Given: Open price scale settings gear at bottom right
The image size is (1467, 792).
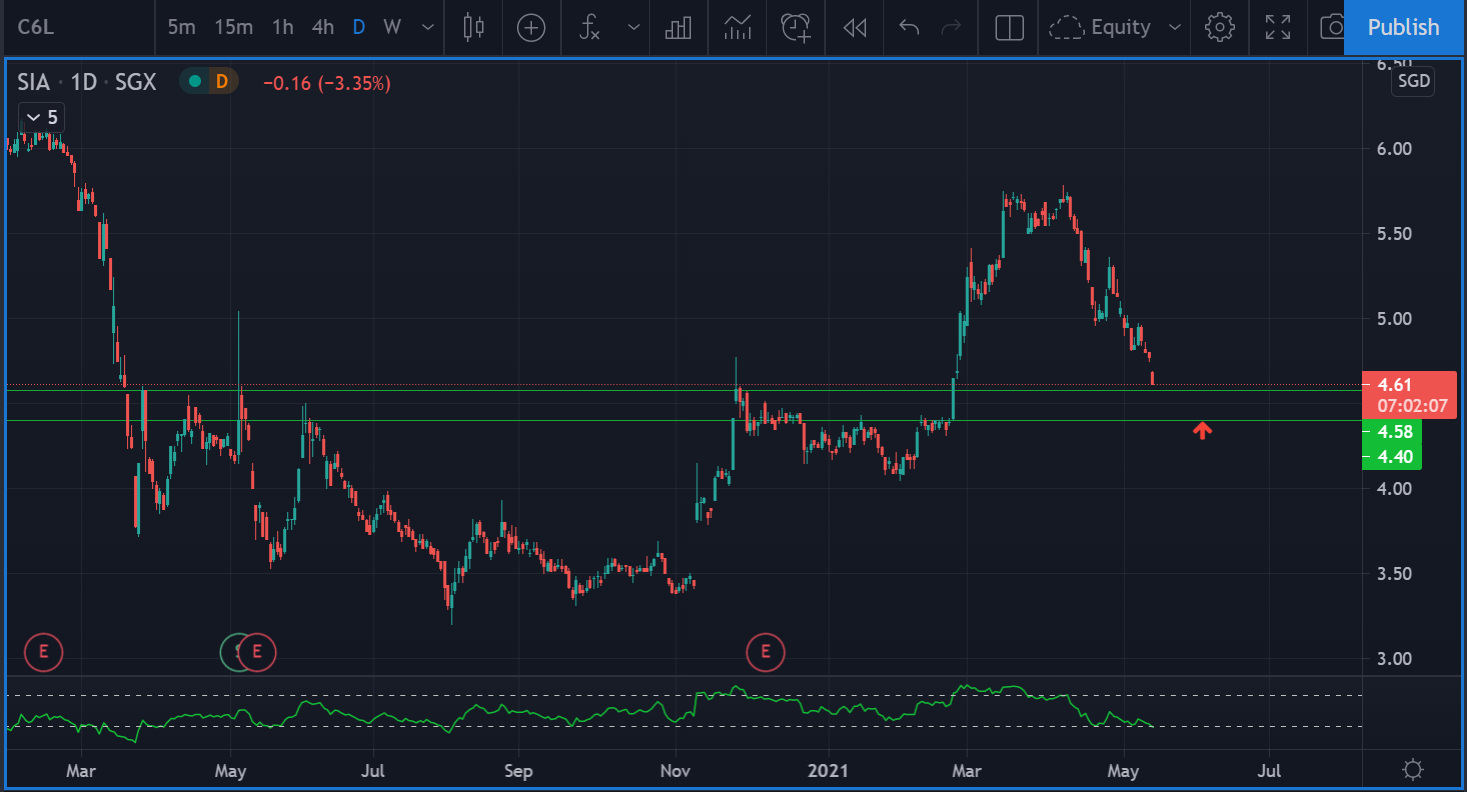Looking at the screenshot, I should point(1413,770).
